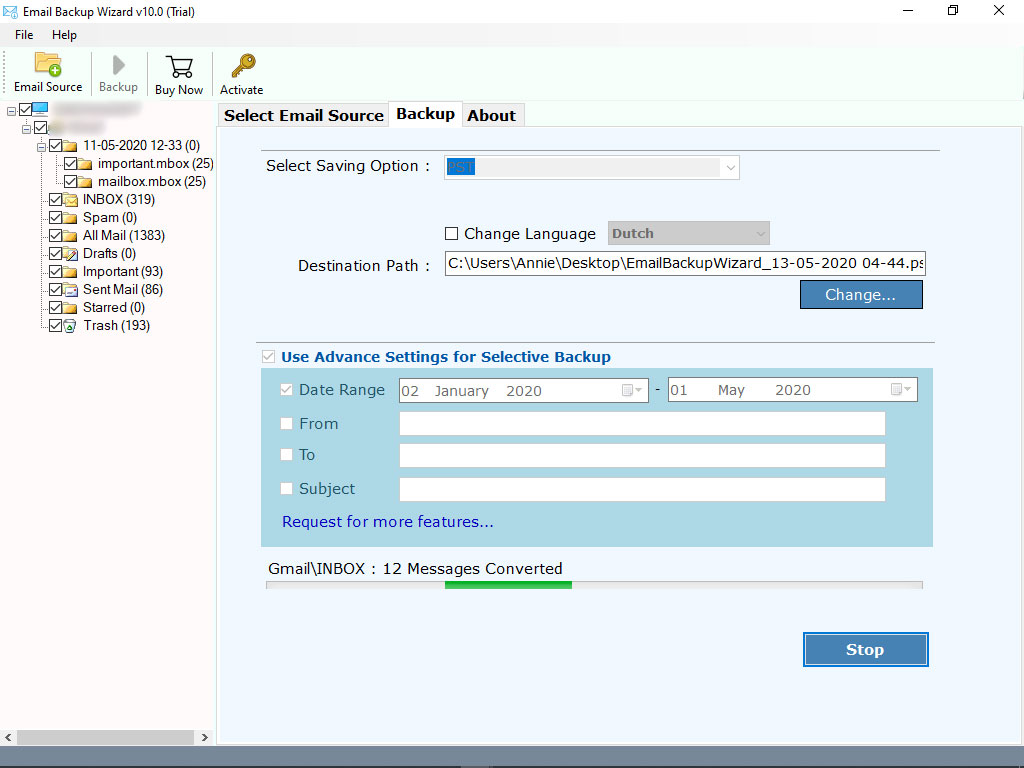
Task: Click the important.mbox file icon
Action: click(x=84, y=163)
